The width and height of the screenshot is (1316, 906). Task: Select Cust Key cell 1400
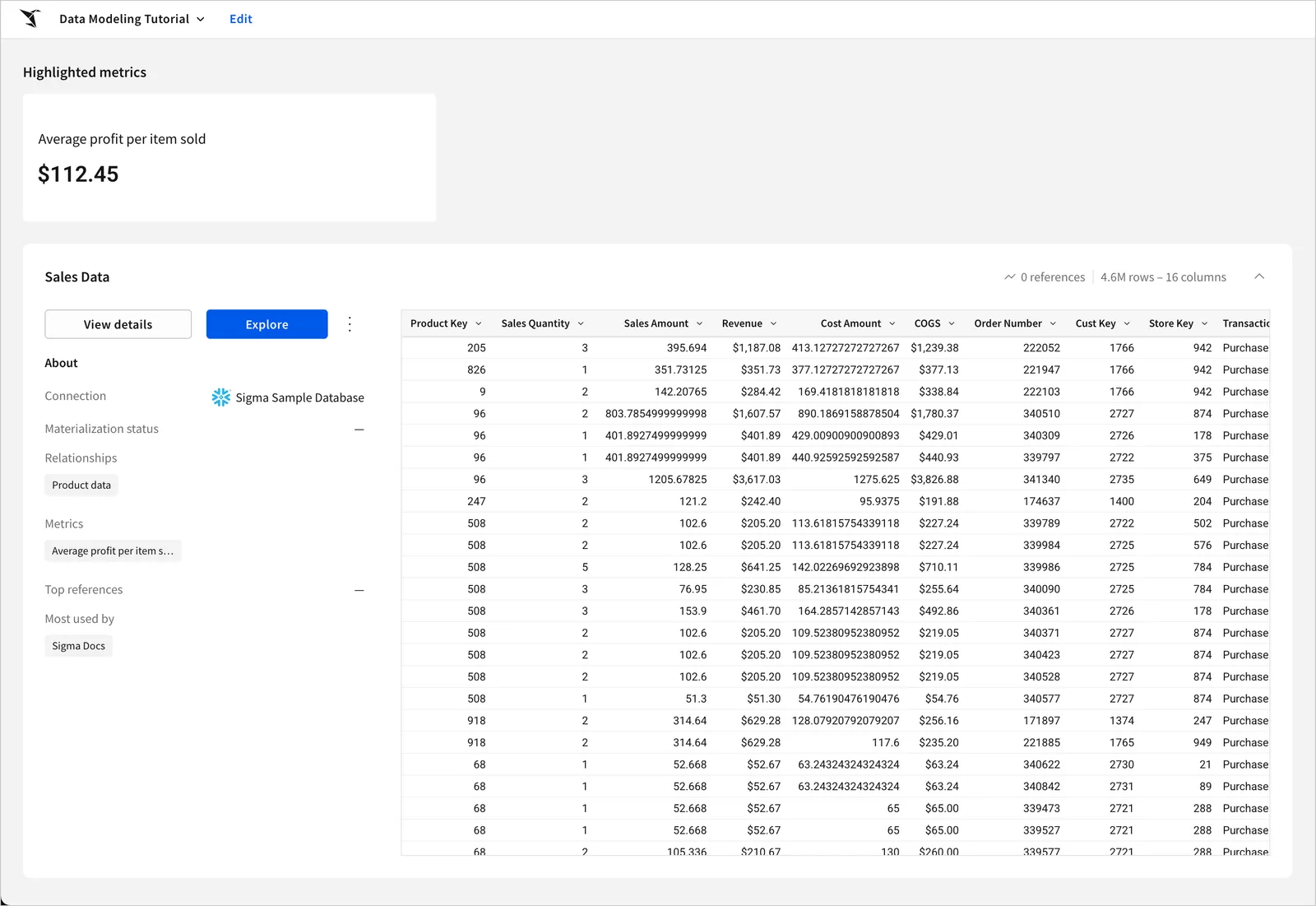[x=1103, y=501]
